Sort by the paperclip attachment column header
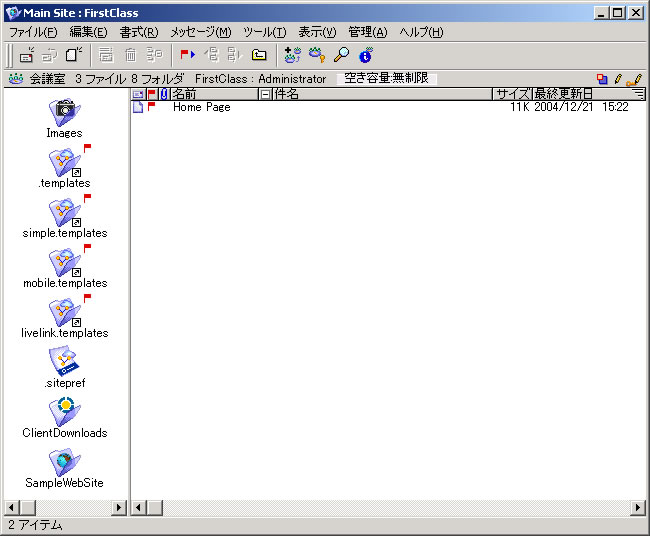This screenshot has width=650, height=536. 164,94
